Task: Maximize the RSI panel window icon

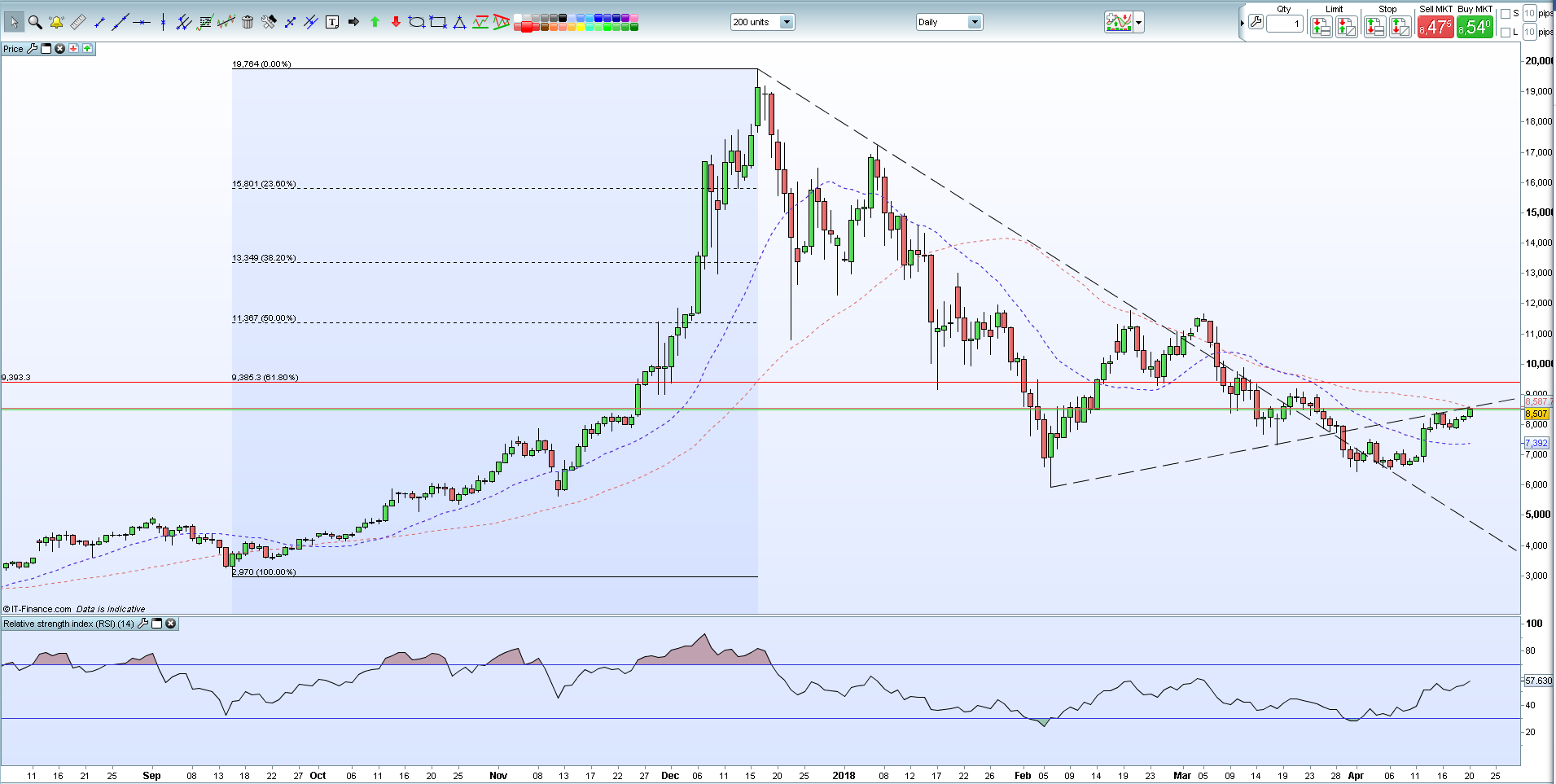Action: coord(157,624)
